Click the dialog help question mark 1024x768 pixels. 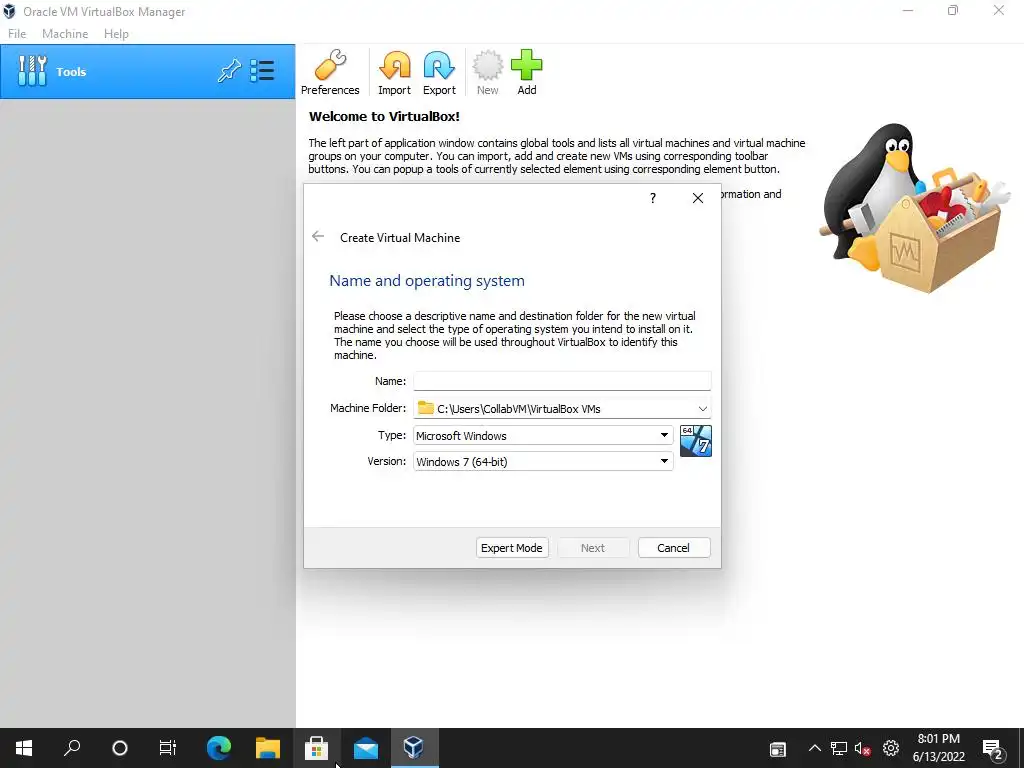pos(652,198)
